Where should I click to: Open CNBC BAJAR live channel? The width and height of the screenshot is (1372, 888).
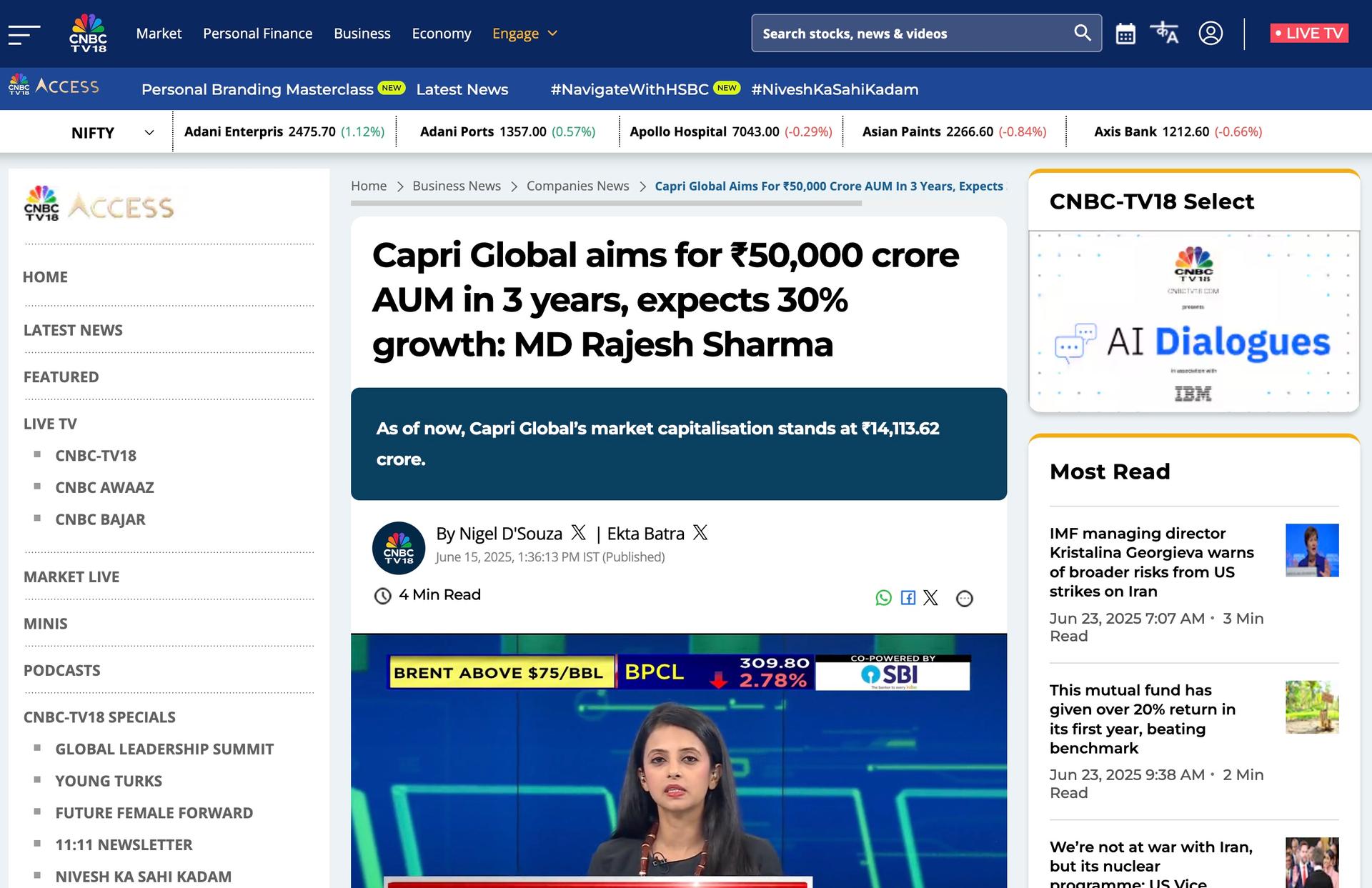coord(101,519)
